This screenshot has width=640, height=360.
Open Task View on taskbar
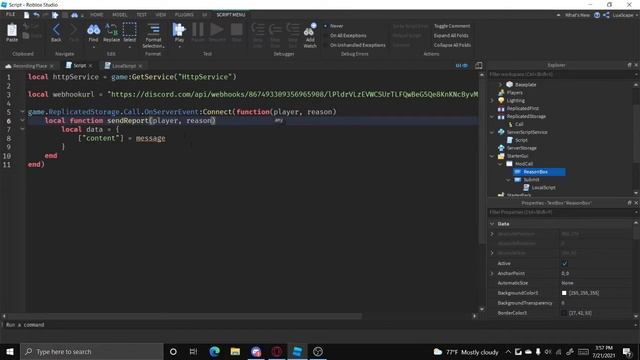pyautogui.click(x=193, y=351)
